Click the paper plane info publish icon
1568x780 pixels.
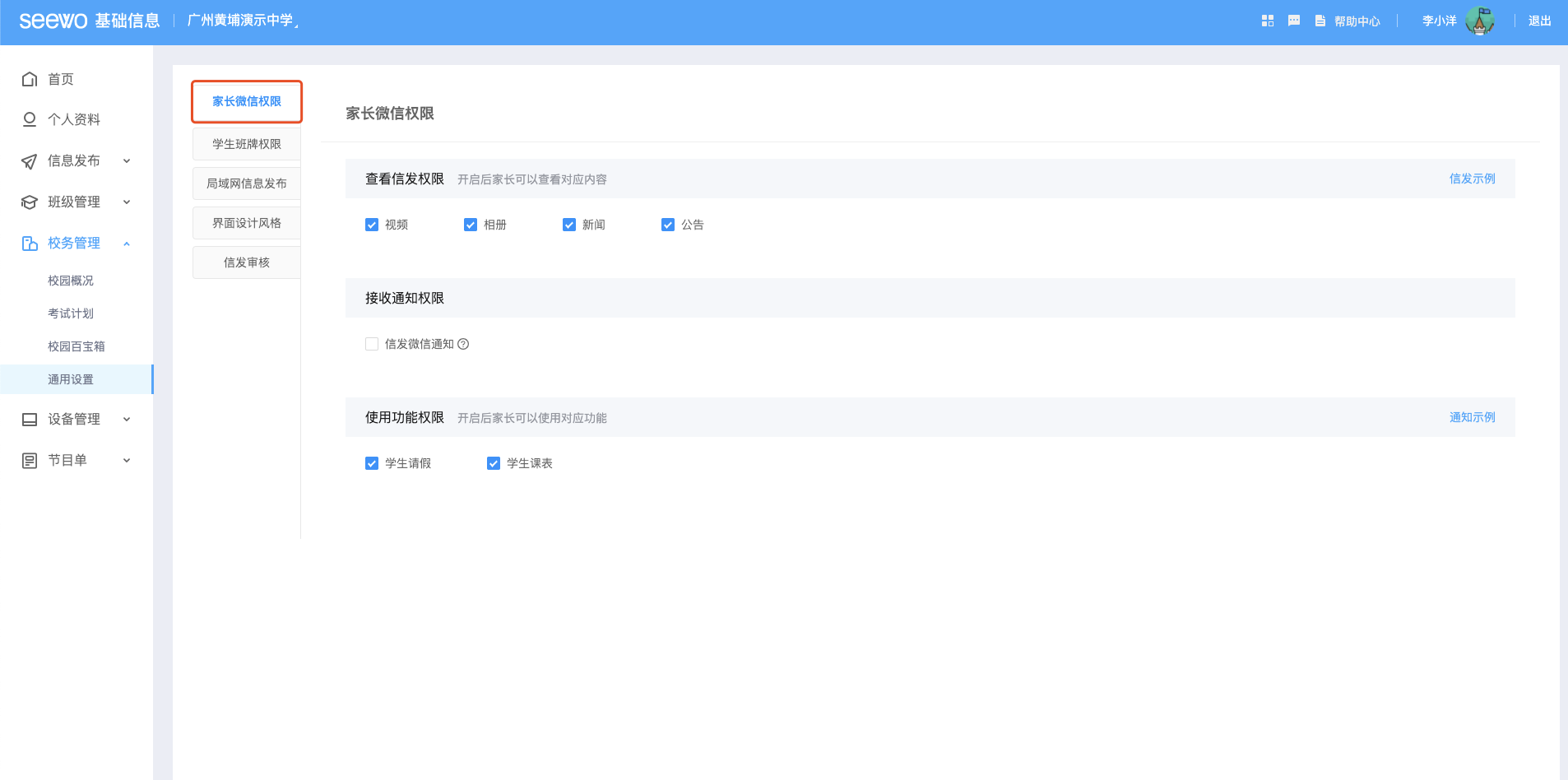pos(30,161)
